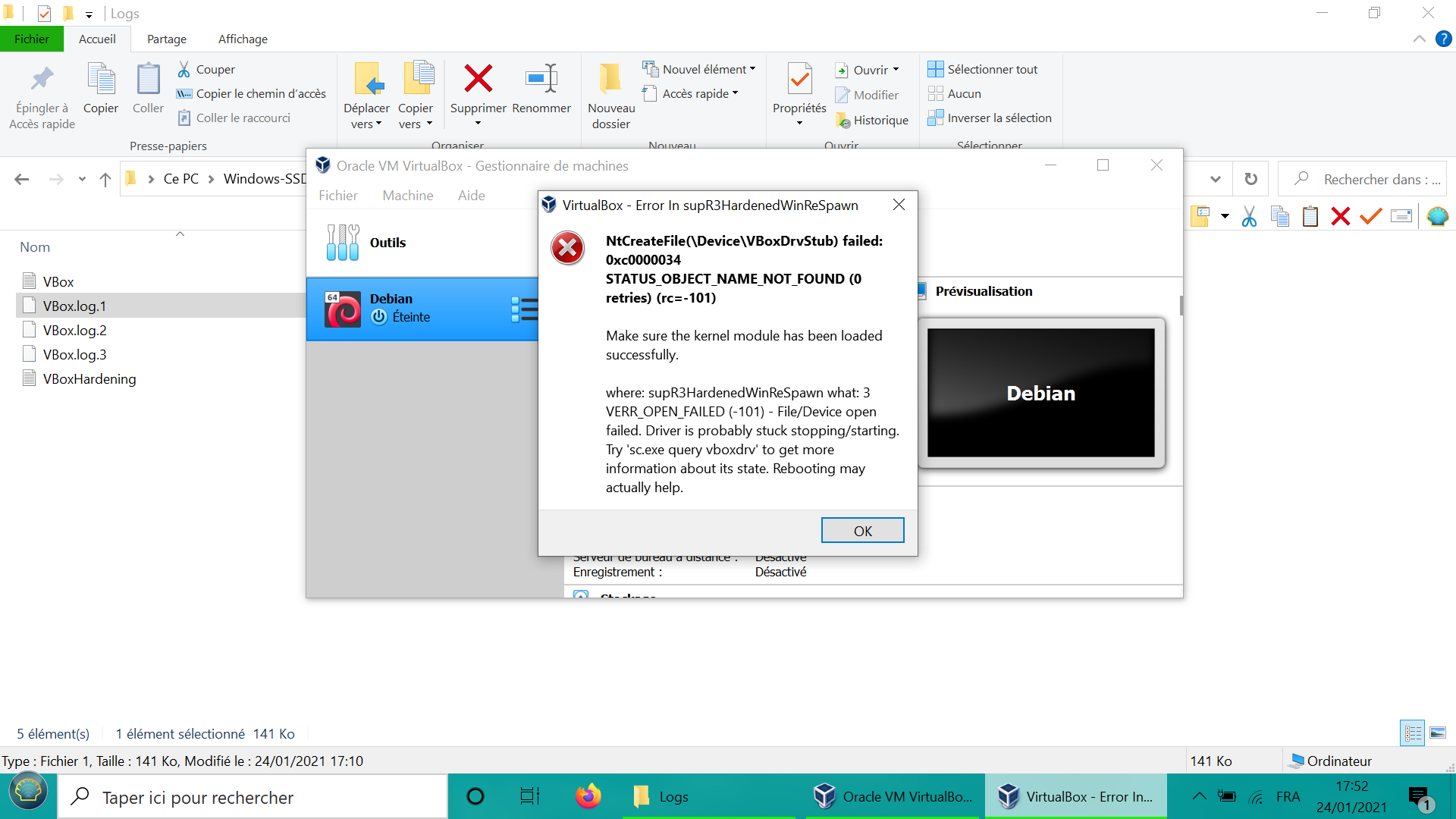Viewport: 1456px width, 819px height.
Task: Open Fichier menu in VirtualBox manager
Action: [337, 196]
